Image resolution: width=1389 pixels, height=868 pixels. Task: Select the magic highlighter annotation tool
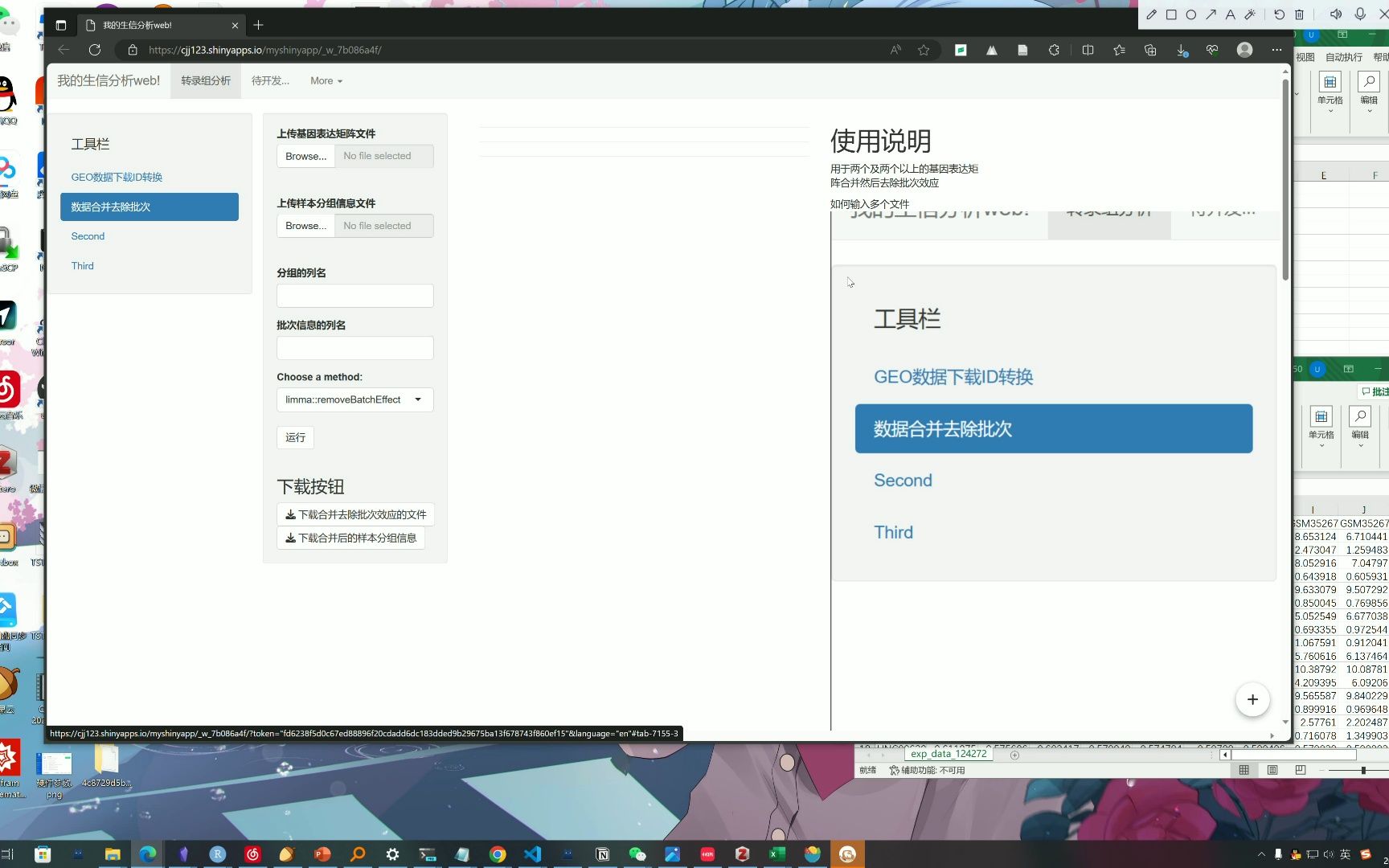(x=1250, y=14)
